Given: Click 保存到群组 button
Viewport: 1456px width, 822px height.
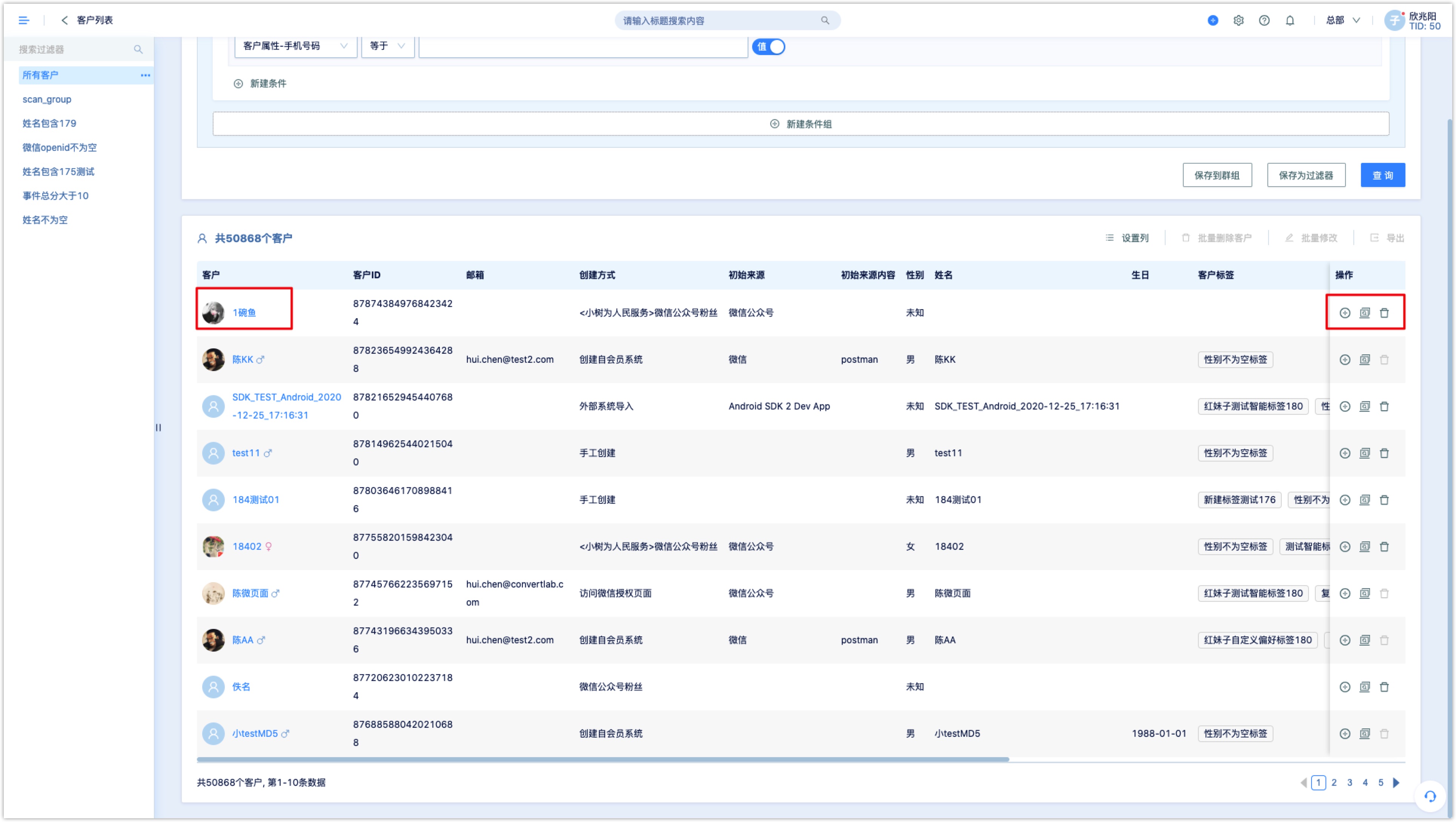Looking at the screenshot, I should (x=1217, y=175).
